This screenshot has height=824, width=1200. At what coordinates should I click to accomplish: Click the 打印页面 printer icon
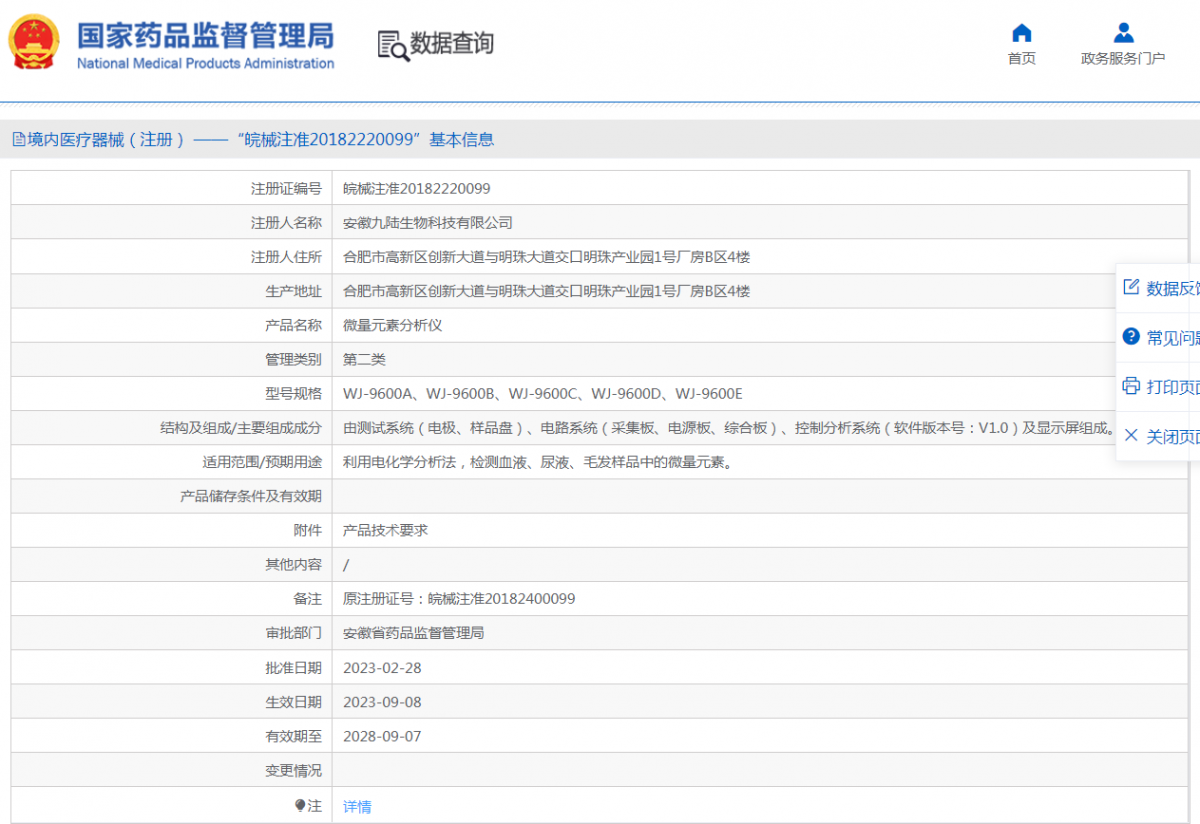[1131, 385]
